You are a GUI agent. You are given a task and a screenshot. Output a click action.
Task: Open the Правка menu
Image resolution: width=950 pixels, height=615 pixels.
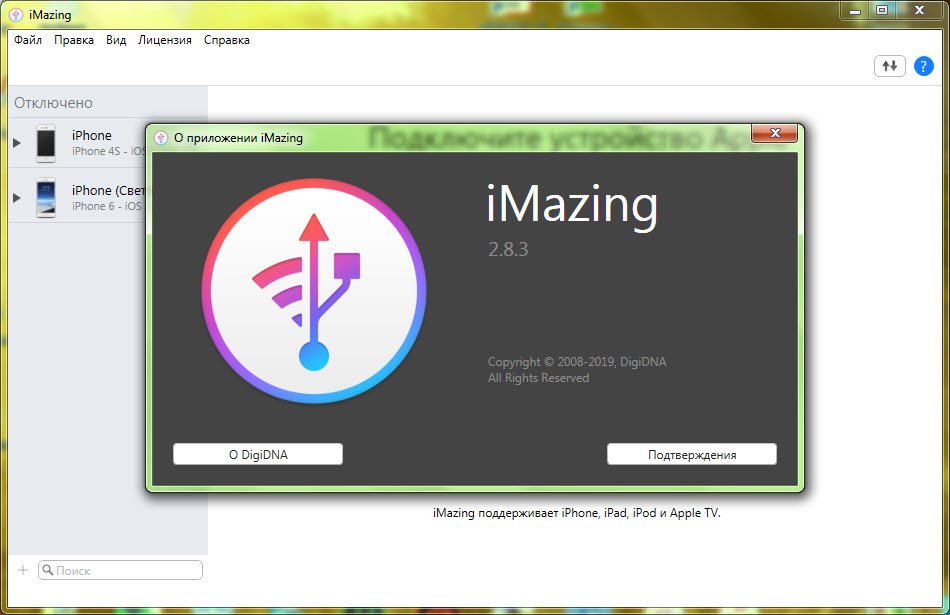74,40
